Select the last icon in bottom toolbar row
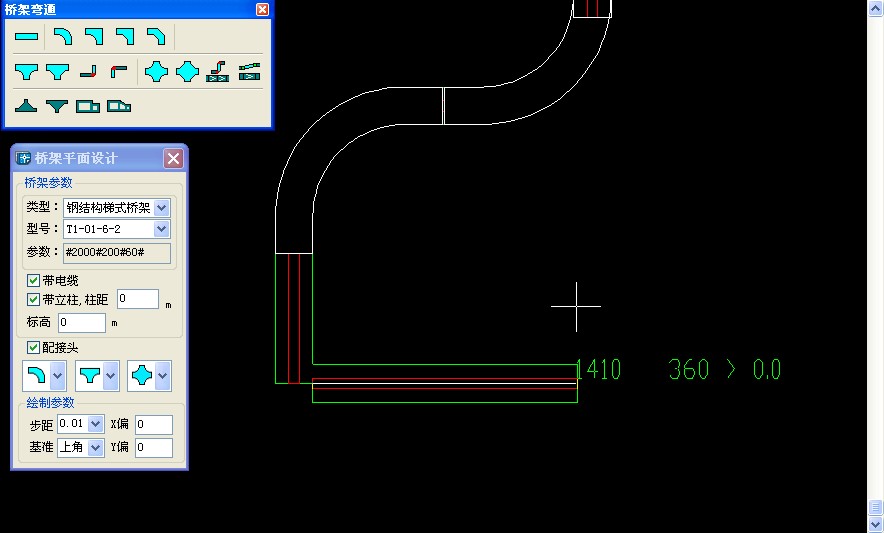 (x=119, y=105)
